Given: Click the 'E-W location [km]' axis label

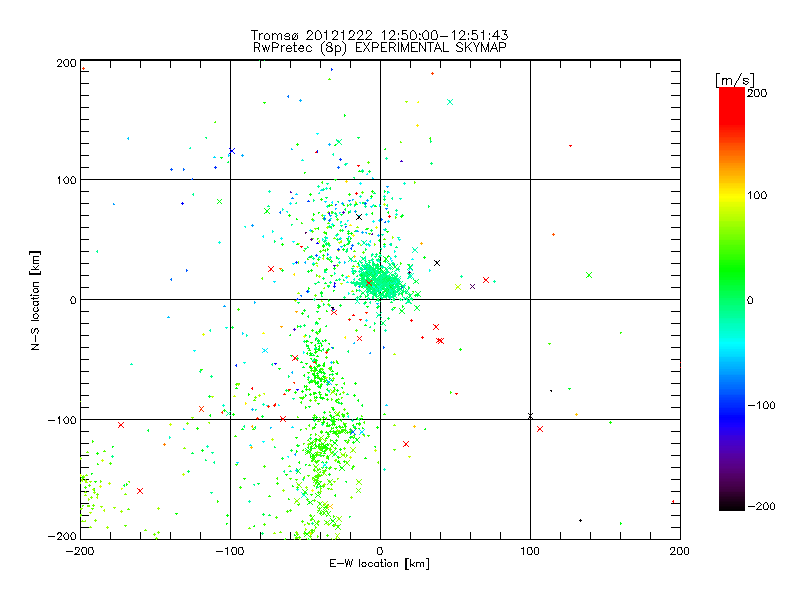Looking at the screenshot, I should point(379,563).
